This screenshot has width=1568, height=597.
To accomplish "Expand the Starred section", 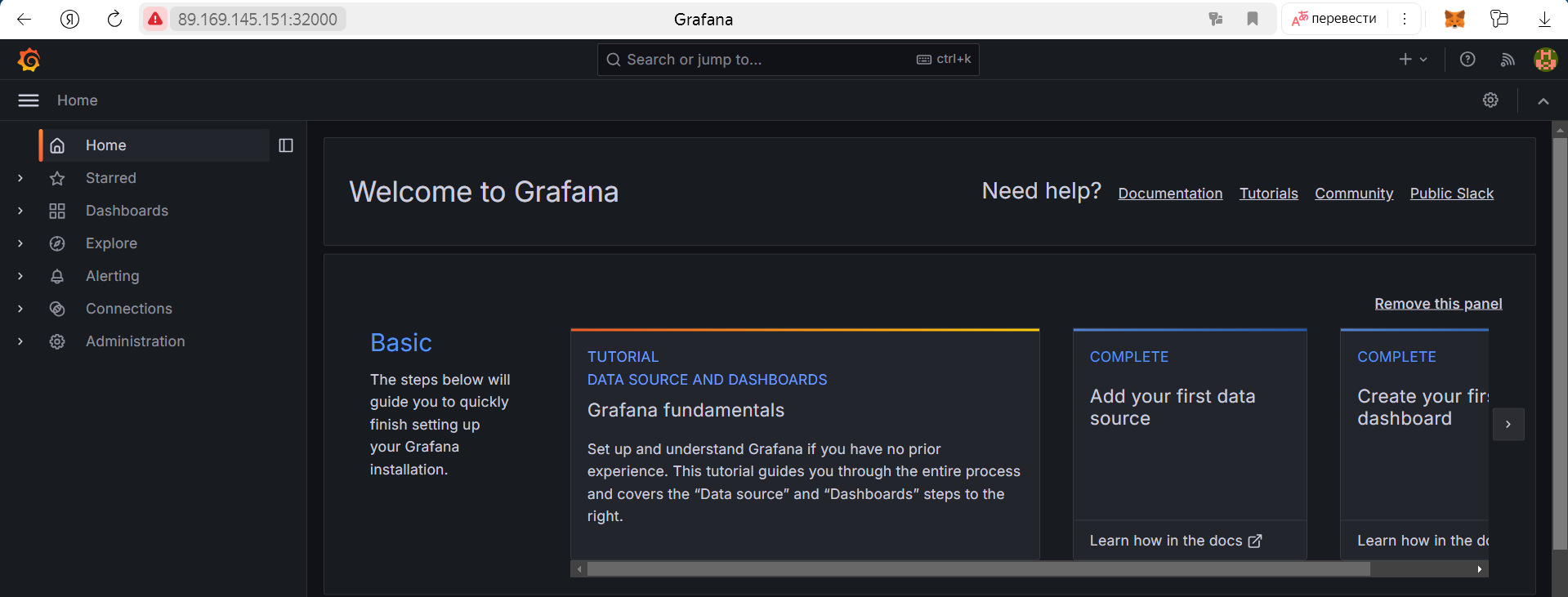I will pos(20,178).
